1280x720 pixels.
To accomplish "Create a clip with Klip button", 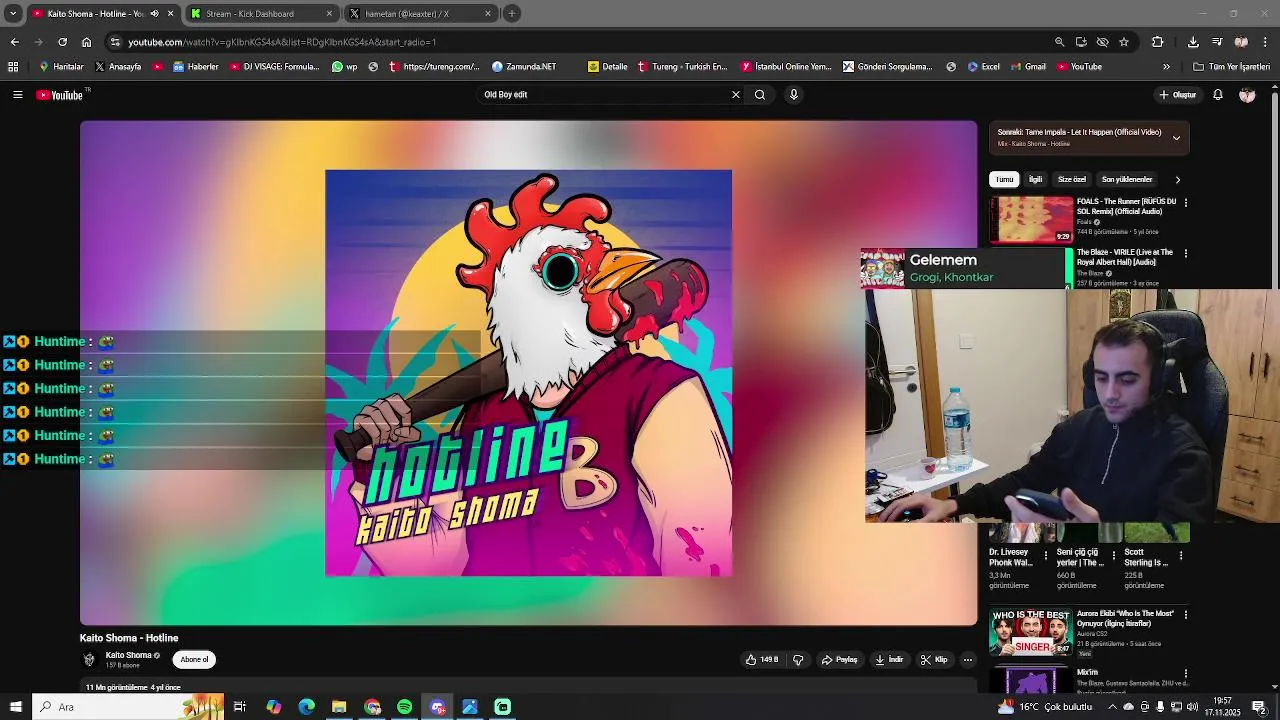I will [934, 660].
